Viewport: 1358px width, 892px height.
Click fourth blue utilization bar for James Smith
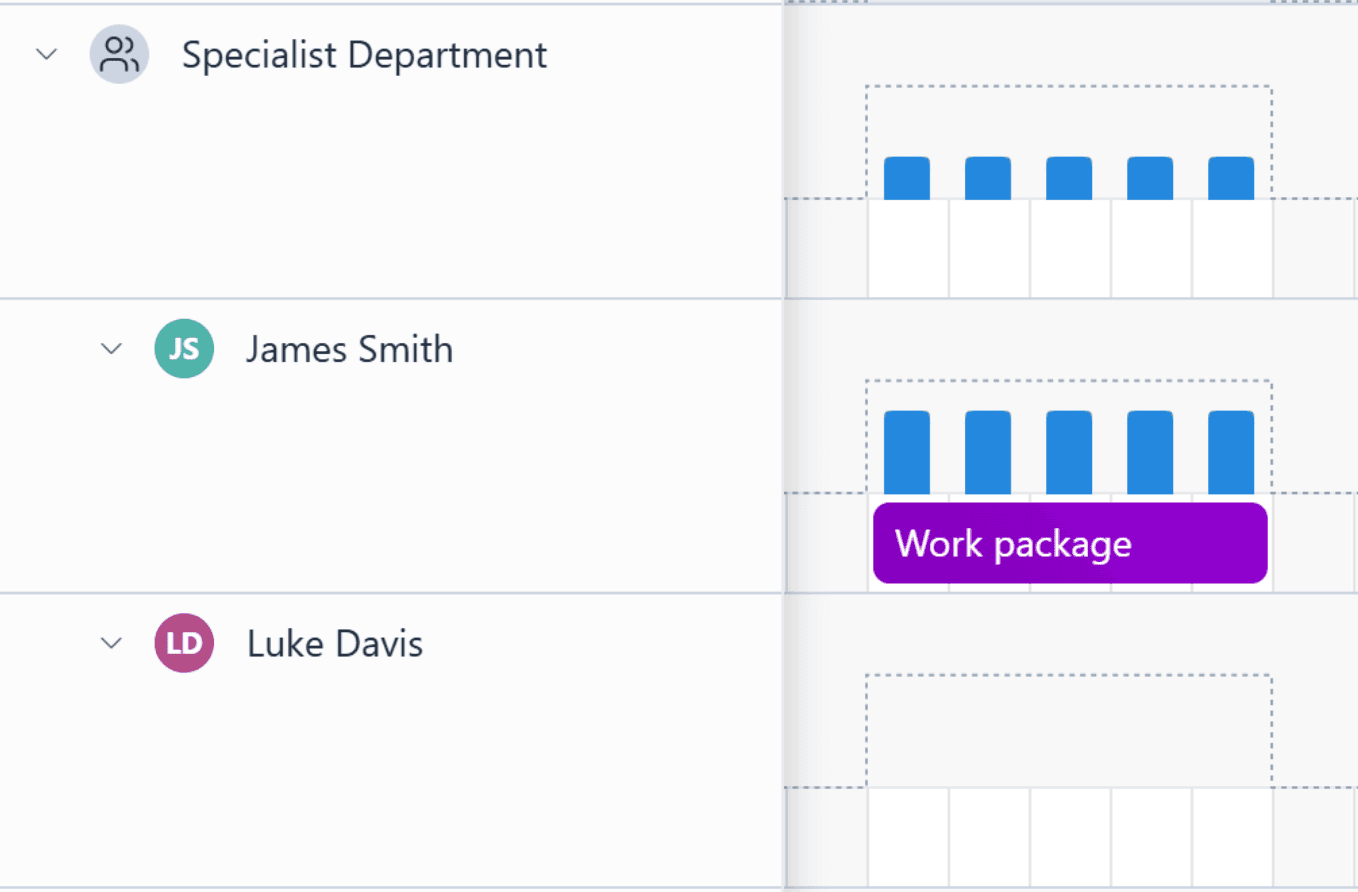pyautogui.click(x=1150, y=452)
